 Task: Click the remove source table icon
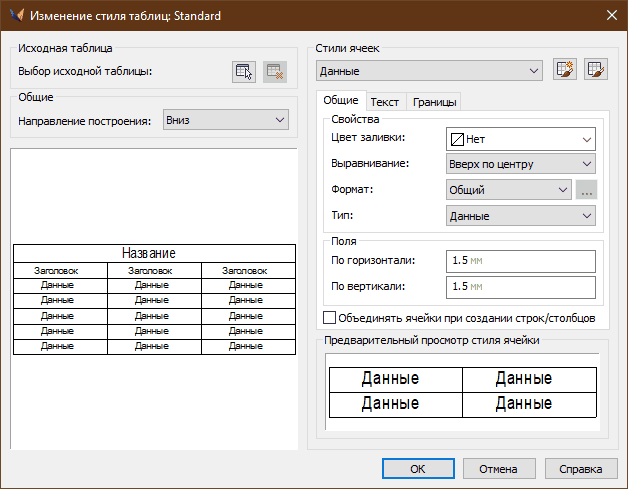[x=275, y=71]
